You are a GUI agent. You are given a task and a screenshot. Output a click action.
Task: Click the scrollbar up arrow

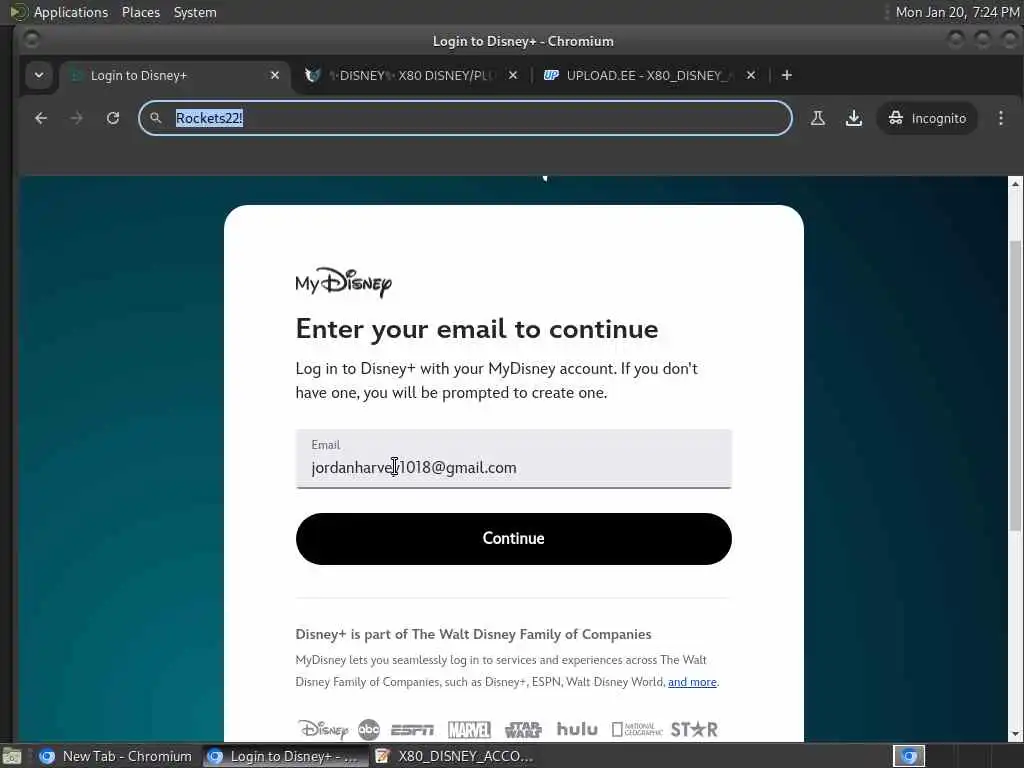coord(1015,184)
